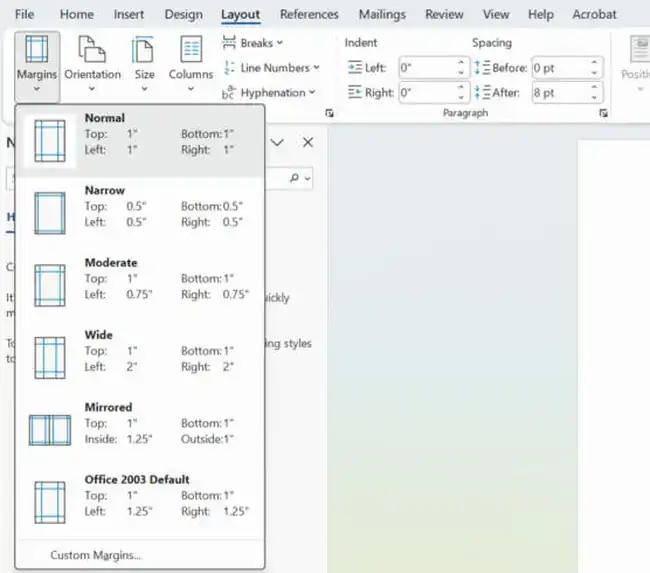Click the Mirrored margins thumbnail icon

point(50,430)
